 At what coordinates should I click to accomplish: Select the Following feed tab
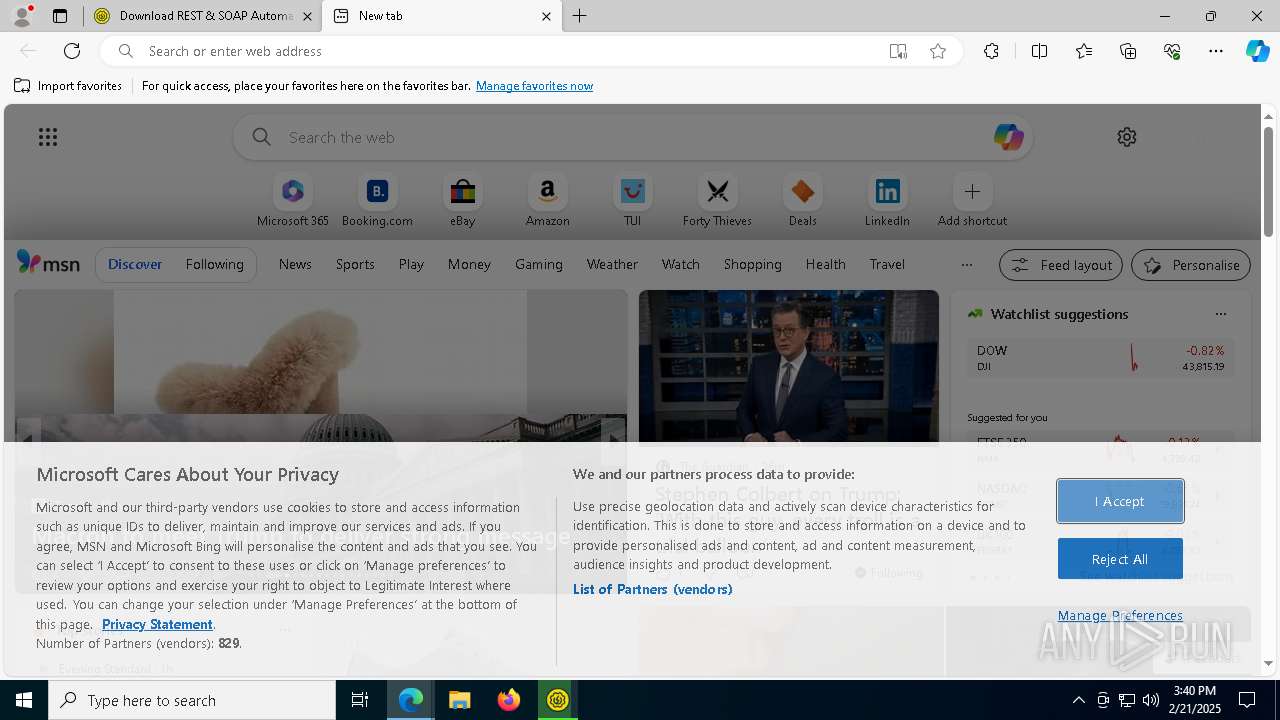coord(214,264)
